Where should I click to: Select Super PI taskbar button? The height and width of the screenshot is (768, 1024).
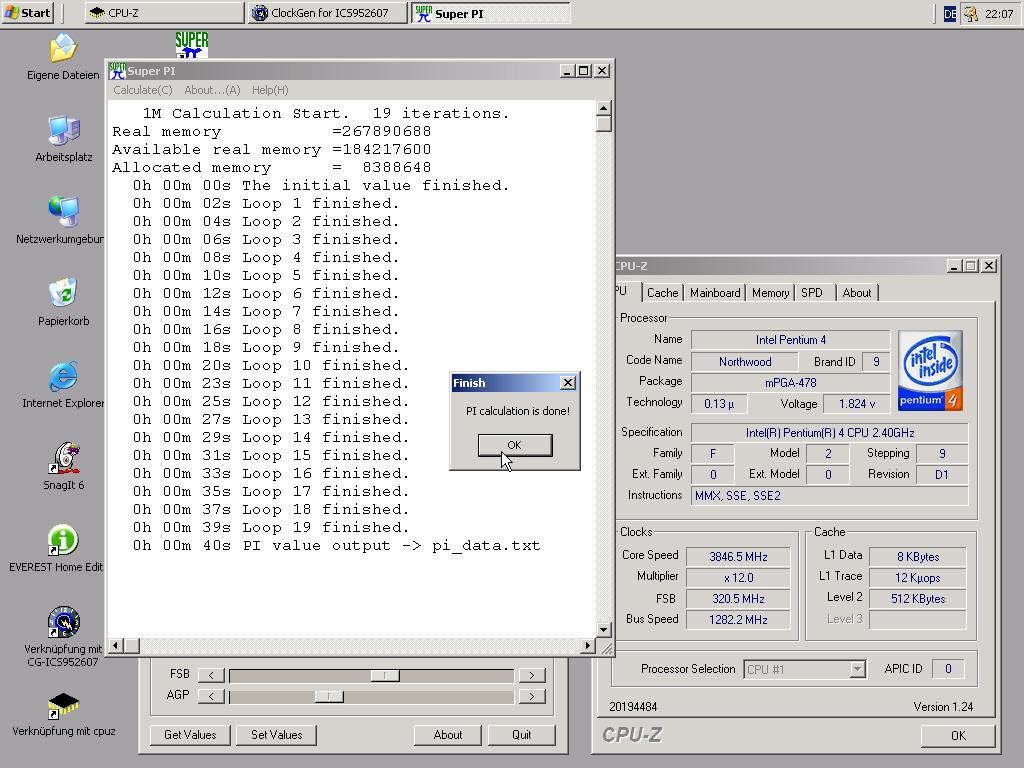490,12
